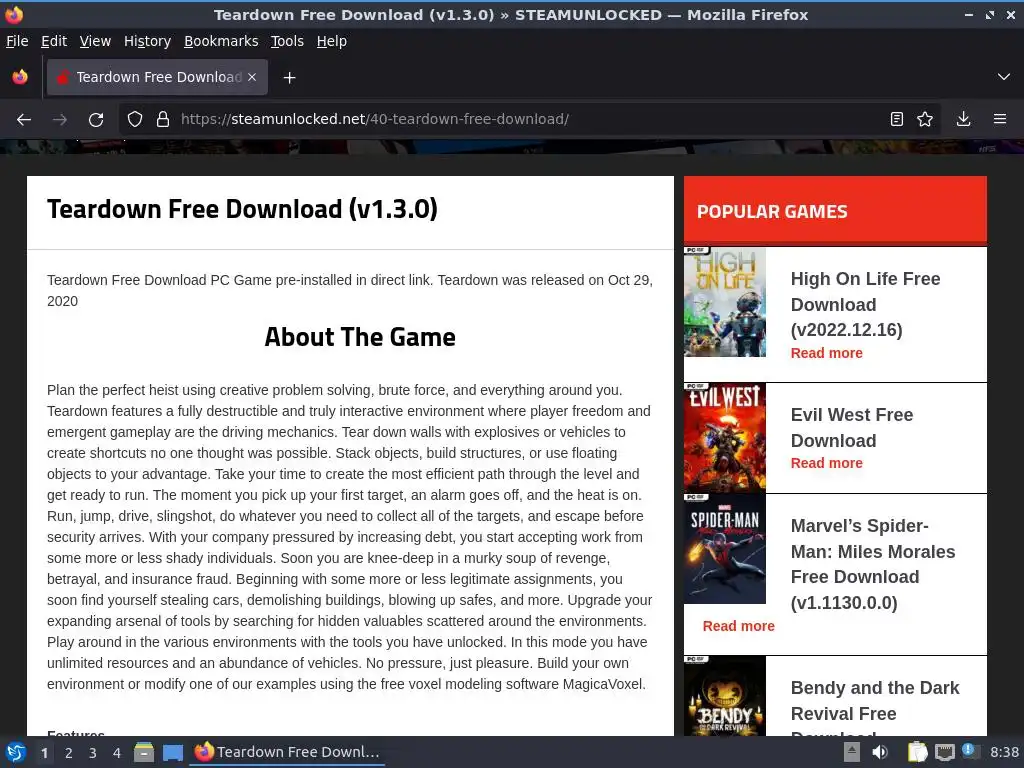Go back to the previous page
The image size is (1024, 768).
point(24,120)
